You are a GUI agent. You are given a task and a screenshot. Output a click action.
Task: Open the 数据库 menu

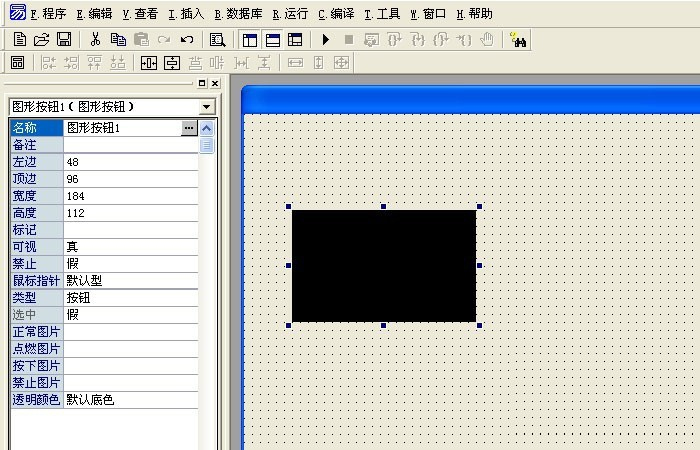tap(238, 14)
